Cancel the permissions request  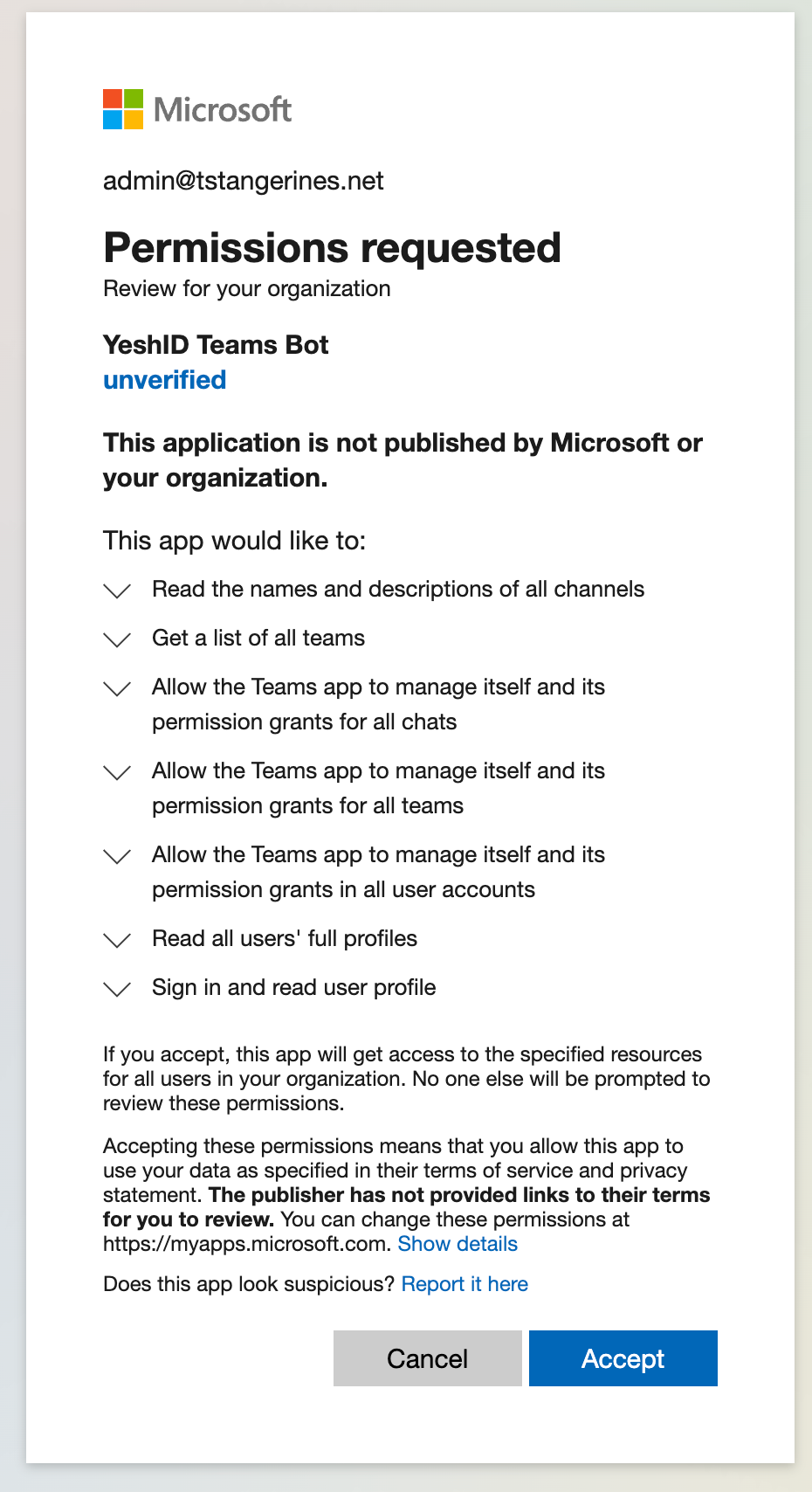tap(428, 1358)
